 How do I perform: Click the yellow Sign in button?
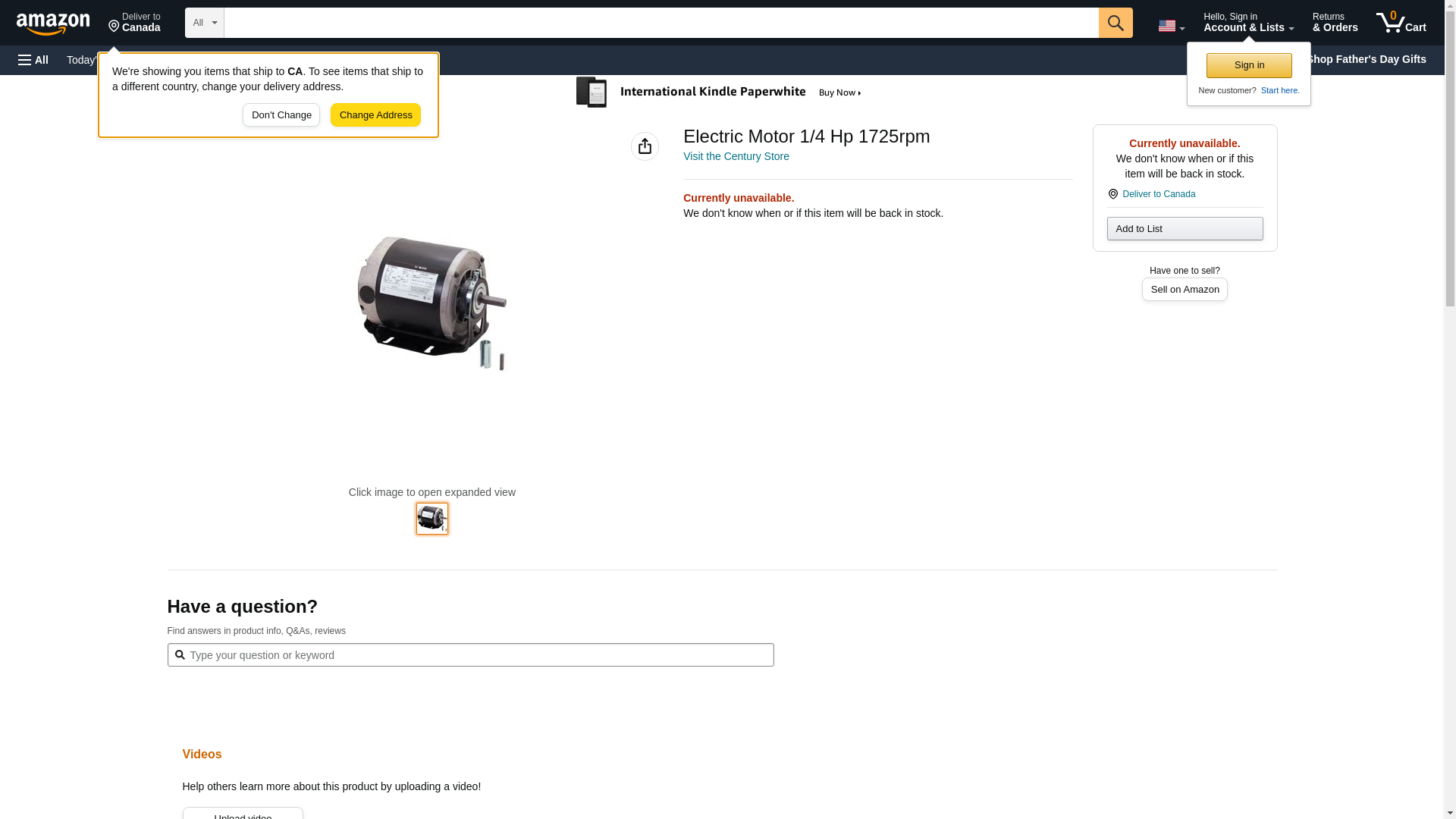[x=1249, y=65]
